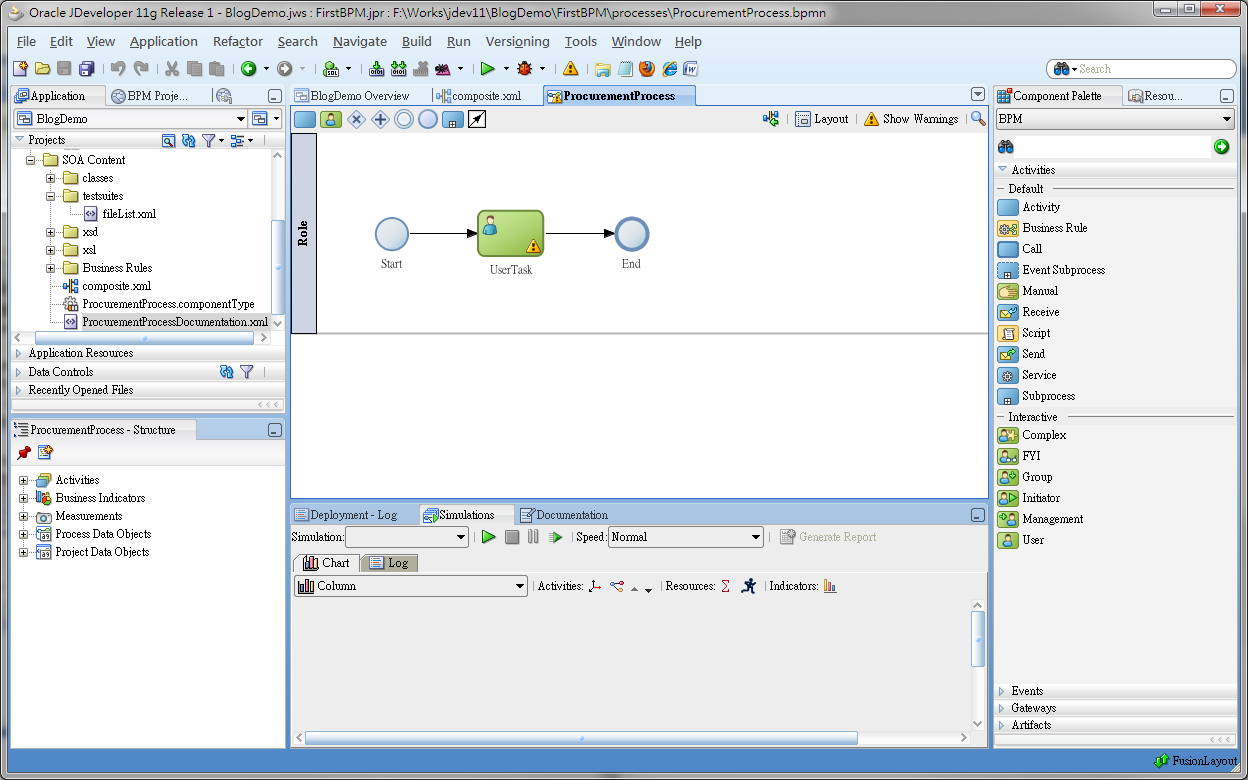Click the Generate Report button
Screen dimensions: 1248x780
828,537
